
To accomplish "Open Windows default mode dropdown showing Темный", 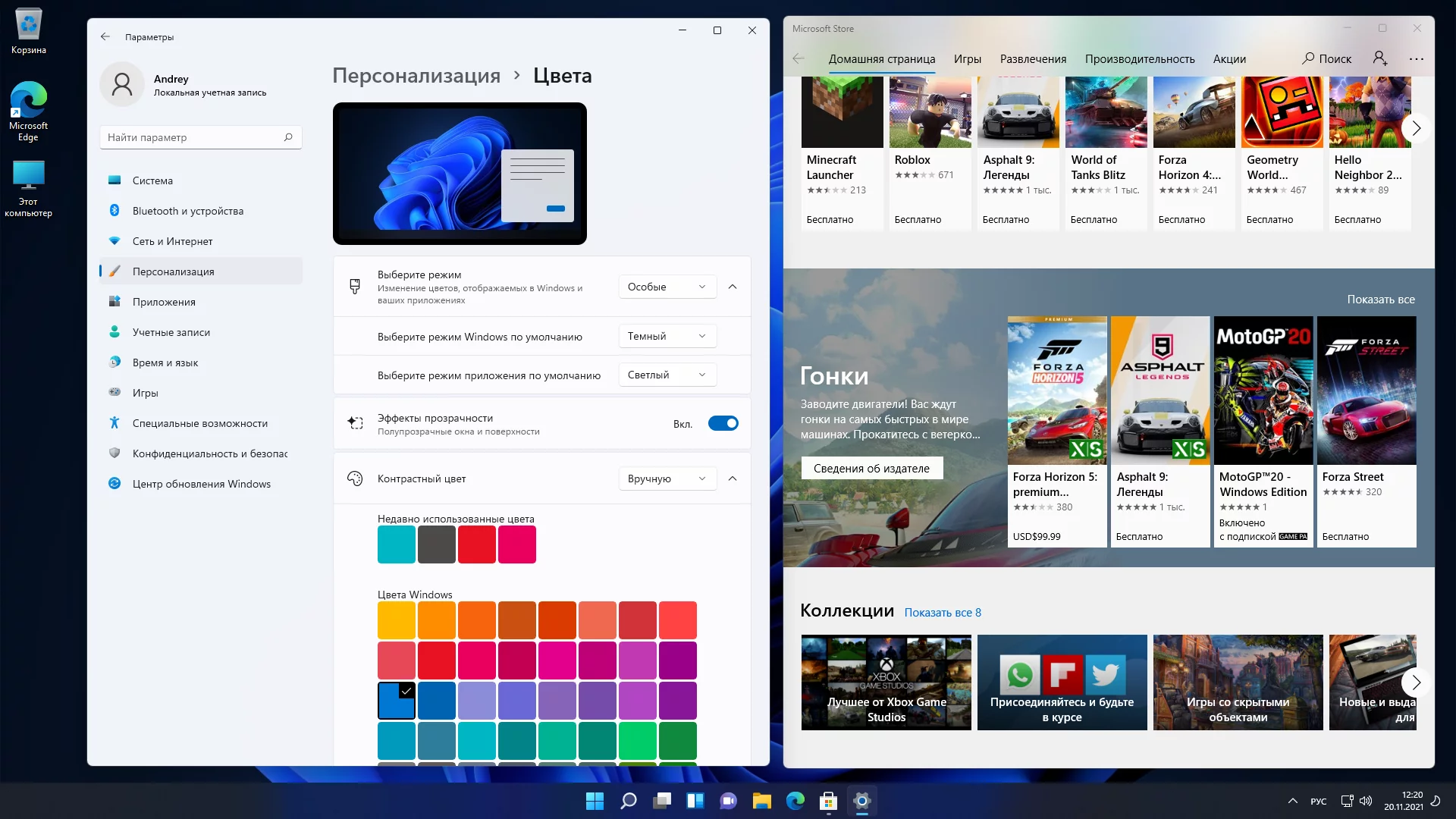I will coord(667,336).
